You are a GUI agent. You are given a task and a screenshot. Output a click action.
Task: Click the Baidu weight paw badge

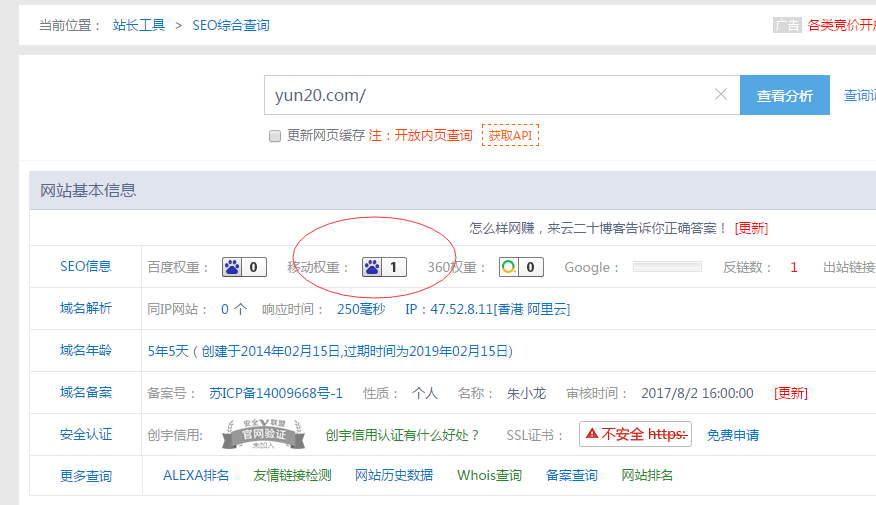pos(244,267)
